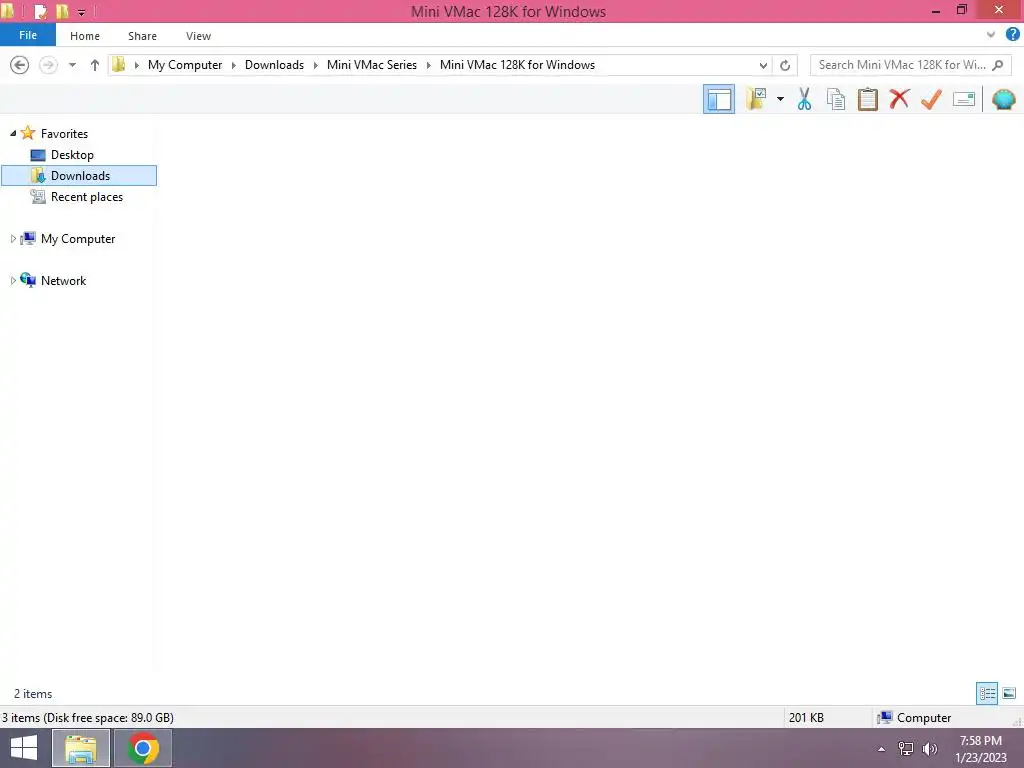
Task: Switch to details view in status bar
Action: 987,694
